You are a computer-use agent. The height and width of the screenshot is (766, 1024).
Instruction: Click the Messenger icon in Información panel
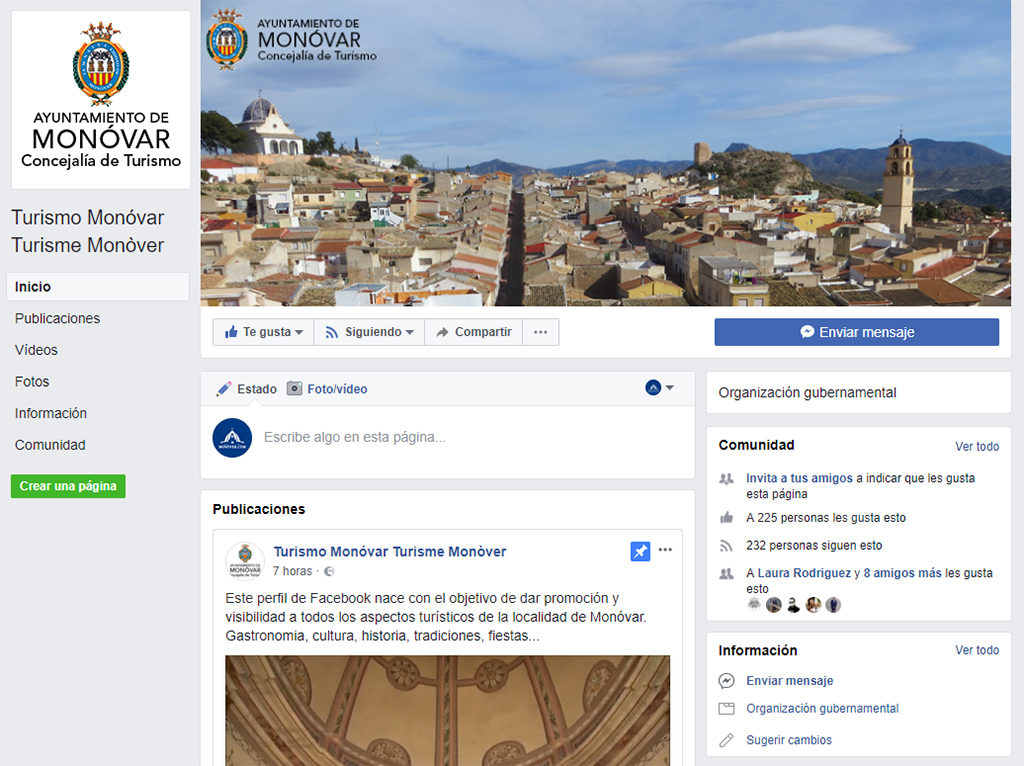click(x=727, y=681)
